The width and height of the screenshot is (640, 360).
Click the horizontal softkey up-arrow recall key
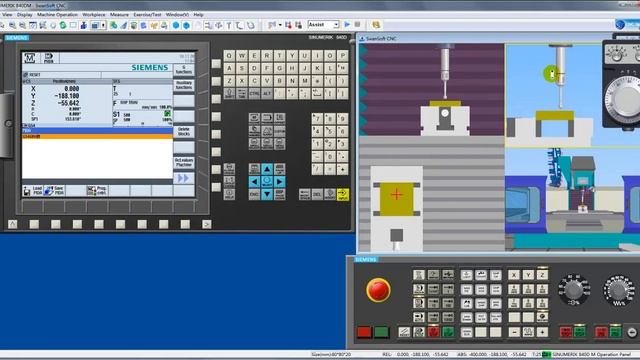coord(13,224)
